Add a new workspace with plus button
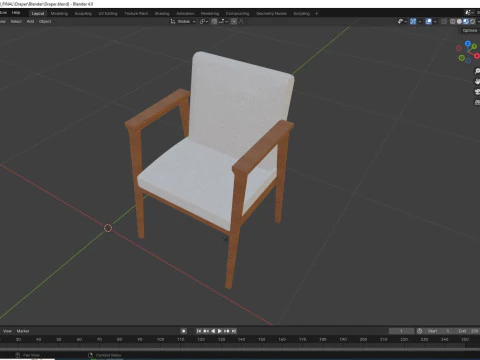The width and height of the screenshot is (480, 360). [x=317, y=14]
